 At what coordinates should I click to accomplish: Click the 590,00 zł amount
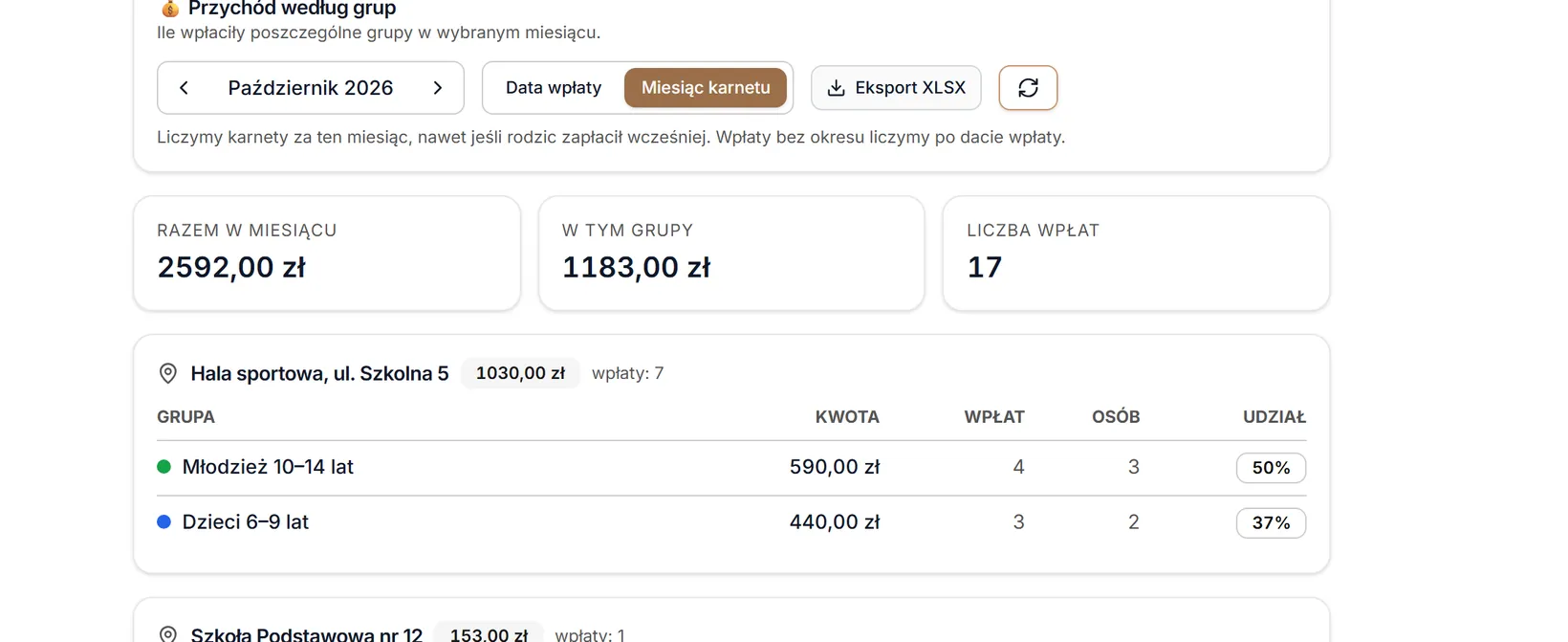tap(835, 467)
